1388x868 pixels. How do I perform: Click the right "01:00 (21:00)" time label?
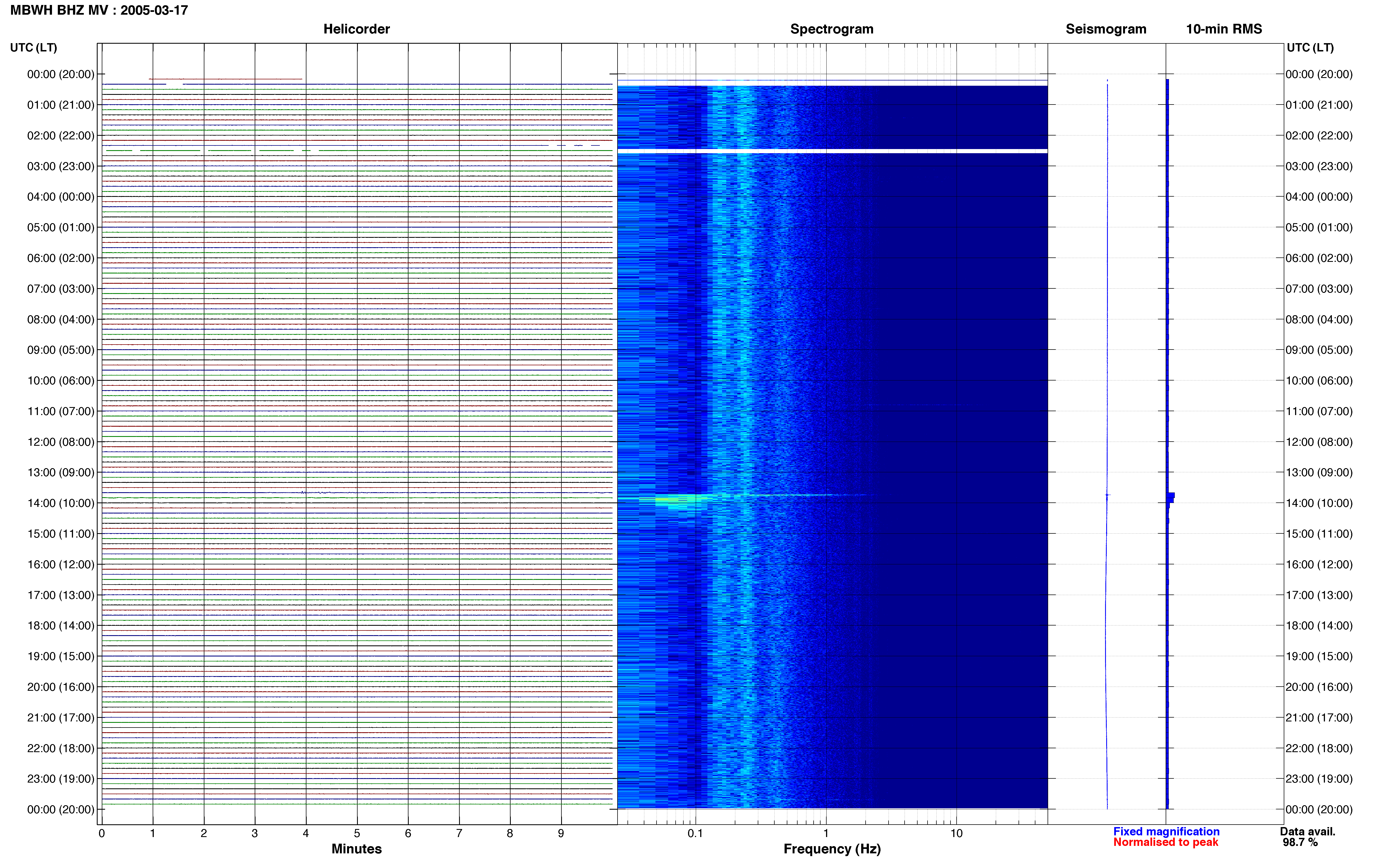[1319, 105]
